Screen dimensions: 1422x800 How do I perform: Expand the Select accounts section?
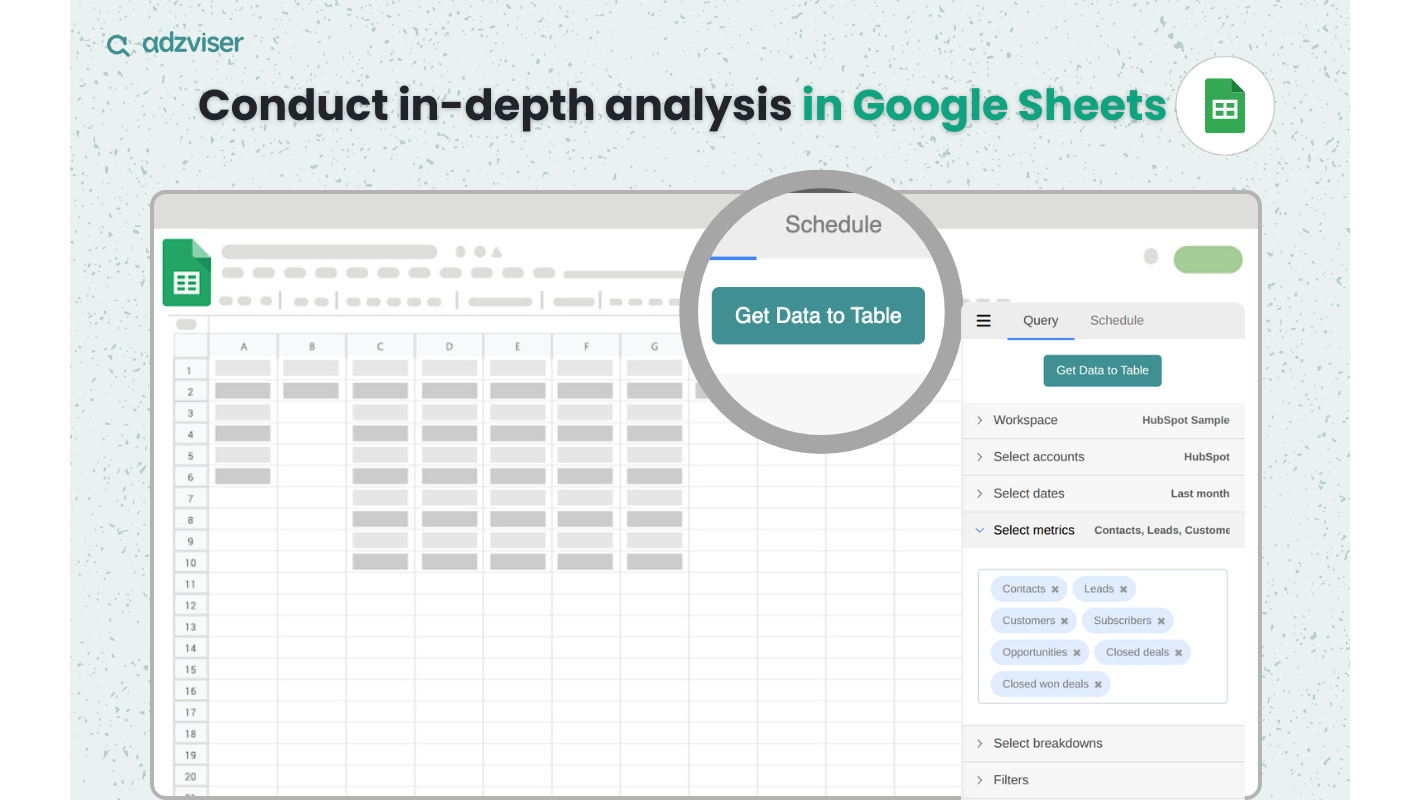tap(1102, 457)
